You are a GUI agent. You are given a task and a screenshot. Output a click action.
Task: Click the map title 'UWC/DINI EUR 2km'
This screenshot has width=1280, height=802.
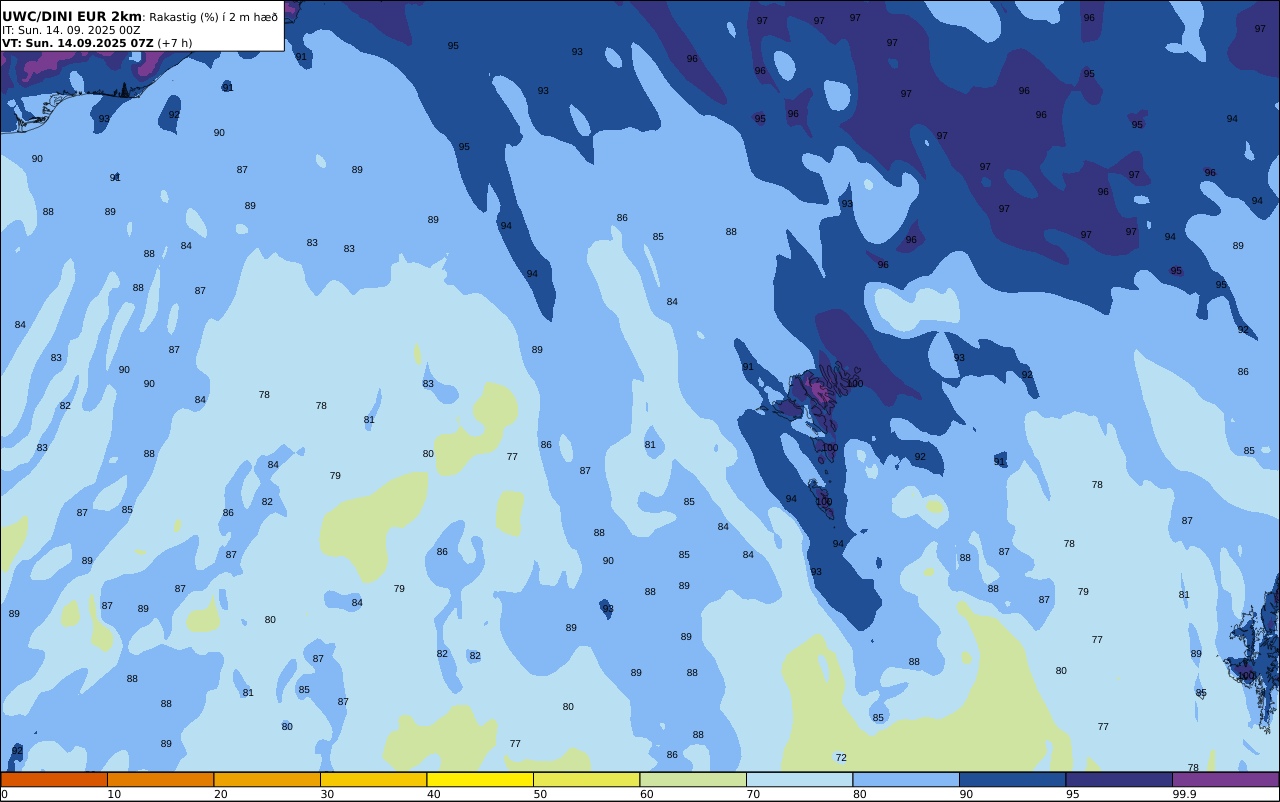(x=72, y=16)
